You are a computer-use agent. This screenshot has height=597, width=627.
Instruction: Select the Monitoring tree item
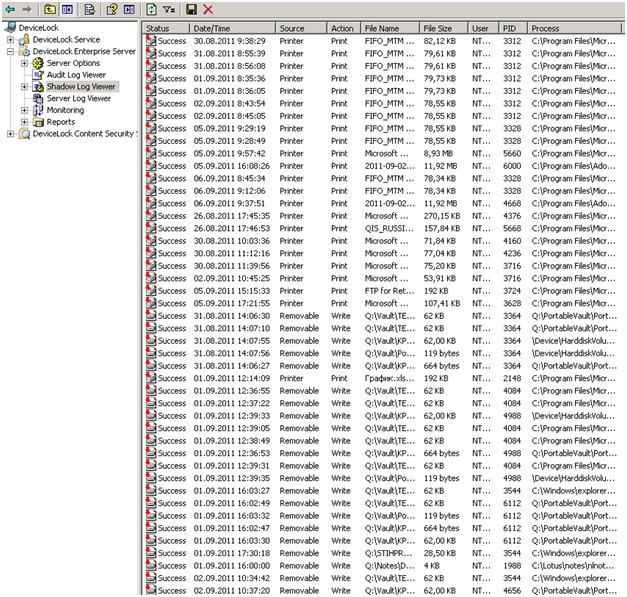[65, 110]
